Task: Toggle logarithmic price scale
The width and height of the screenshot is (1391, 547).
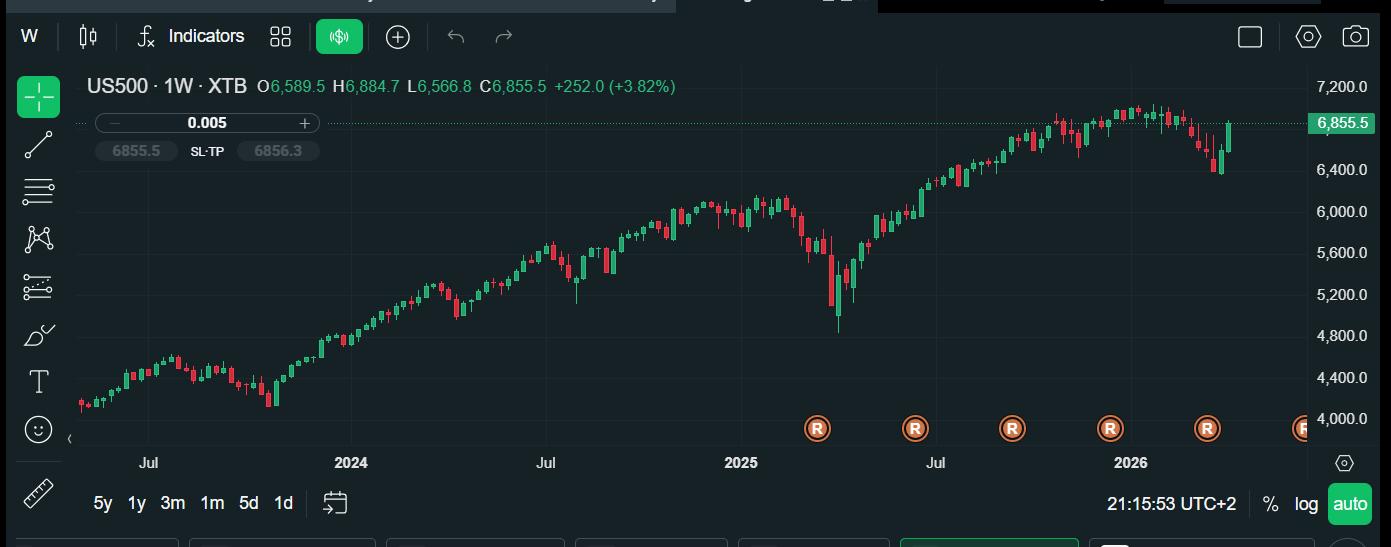Action: (x=1306, y=504)
